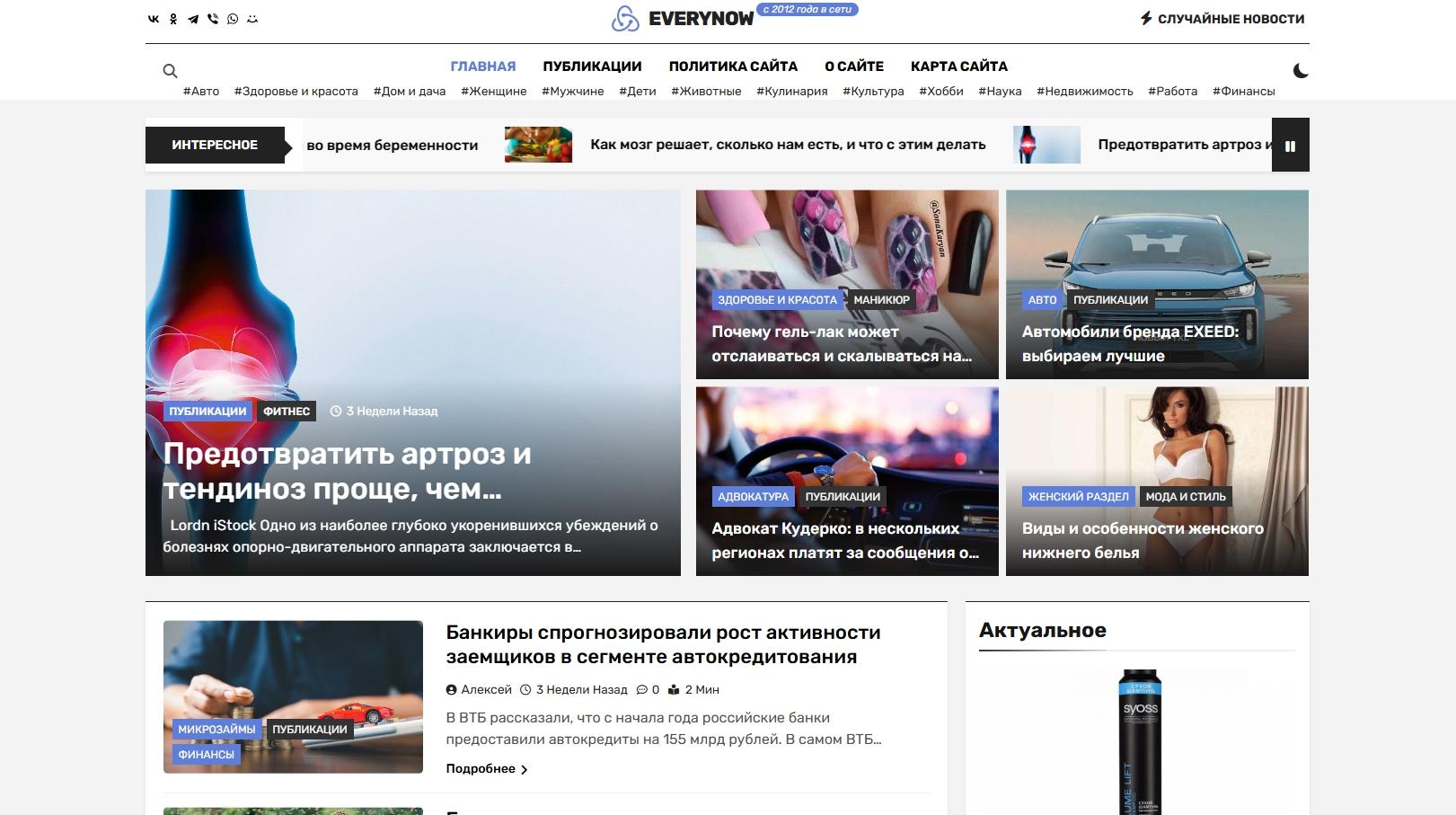Open the #Недвижимость hashtag link

tap(1085, 91)
